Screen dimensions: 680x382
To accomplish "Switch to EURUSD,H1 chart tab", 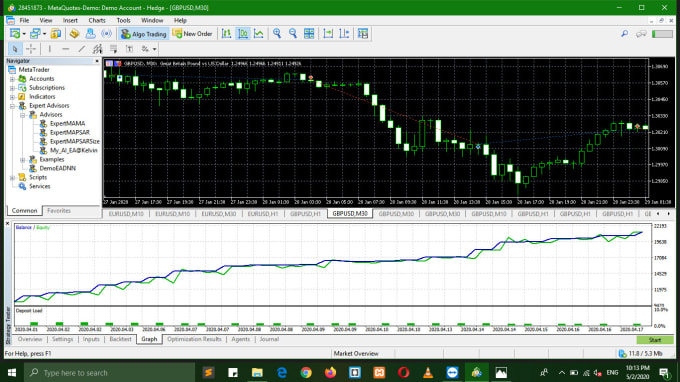I will [x=262, y=214].
